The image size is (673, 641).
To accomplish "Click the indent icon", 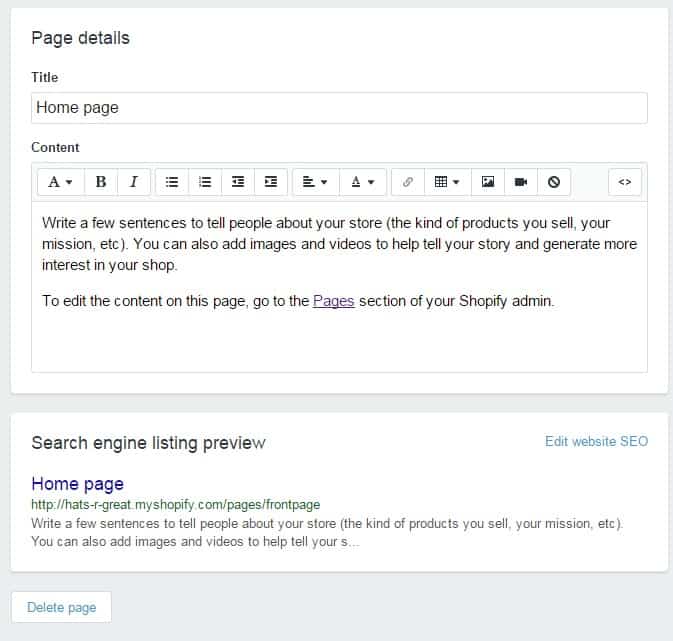I will coord(270,182).
